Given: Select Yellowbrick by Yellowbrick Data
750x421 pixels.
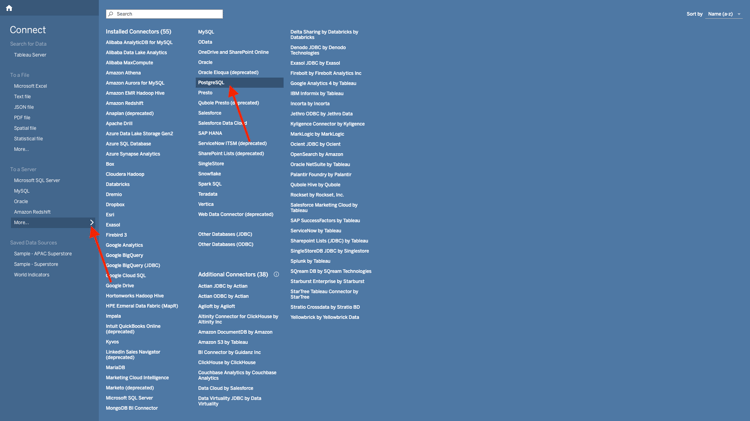Looking at the screenshot, I should click(325, 317).
